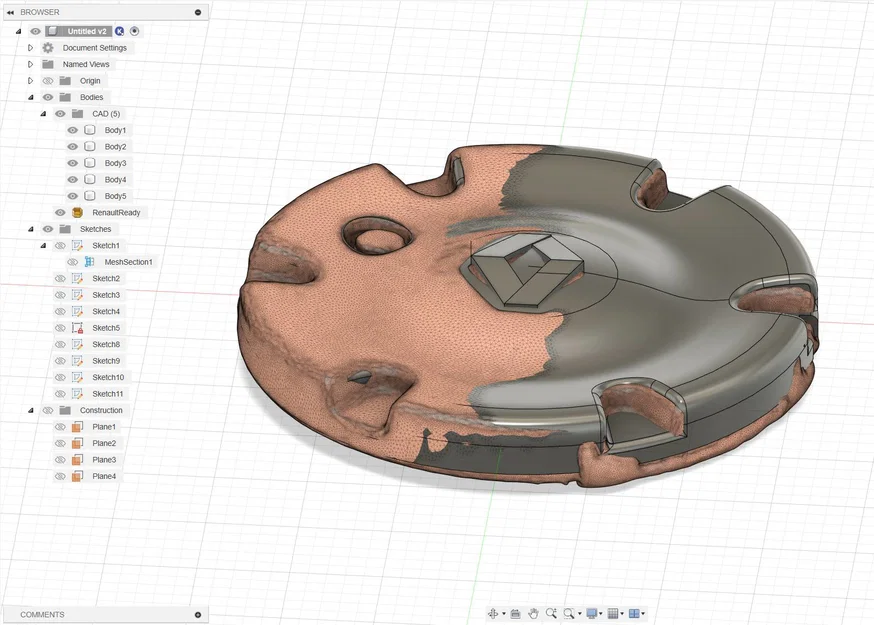Viewport: 874px width, 625px height.
Task: Click the blue K badge beside Untitled v2
Action: pos(119,31)
